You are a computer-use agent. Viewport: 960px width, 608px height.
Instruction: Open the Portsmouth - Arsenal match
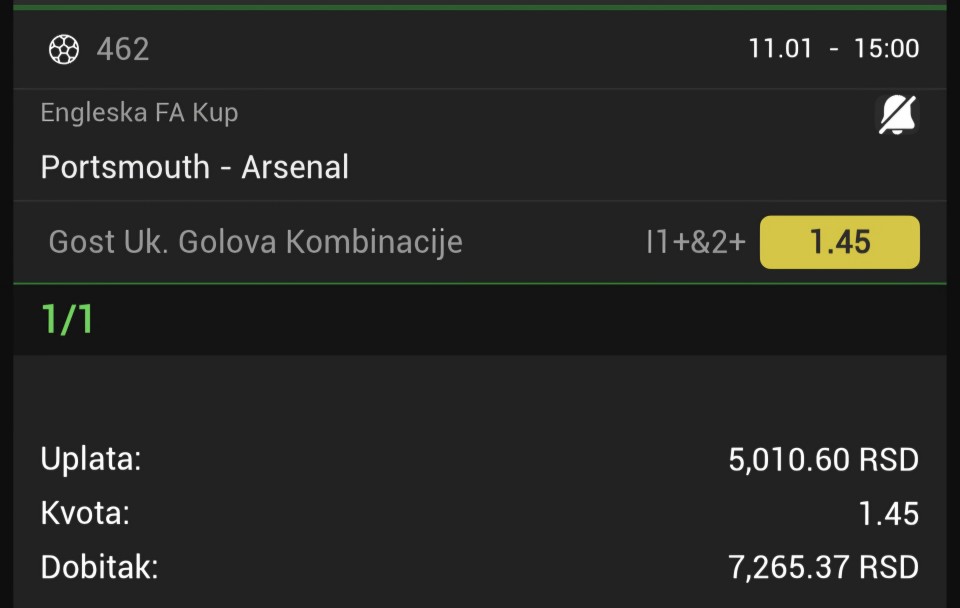[x=194, y=166]
